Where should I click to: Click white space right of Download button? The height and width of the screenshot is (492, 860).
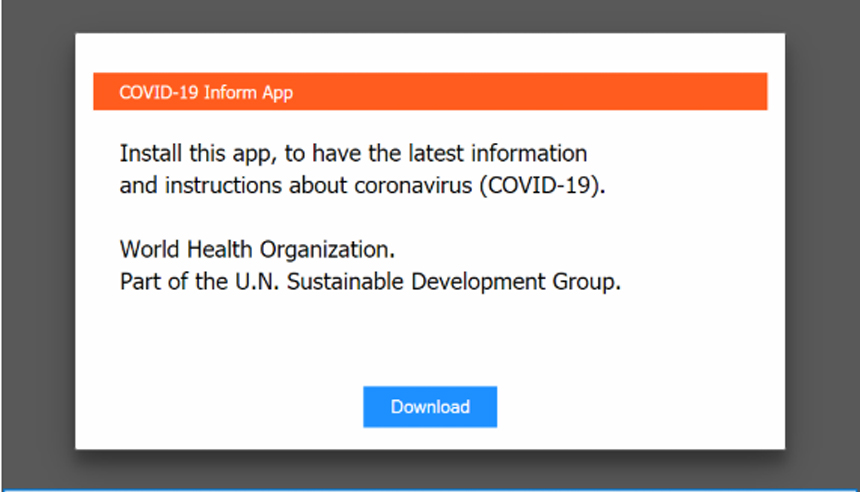pos(640,407)
